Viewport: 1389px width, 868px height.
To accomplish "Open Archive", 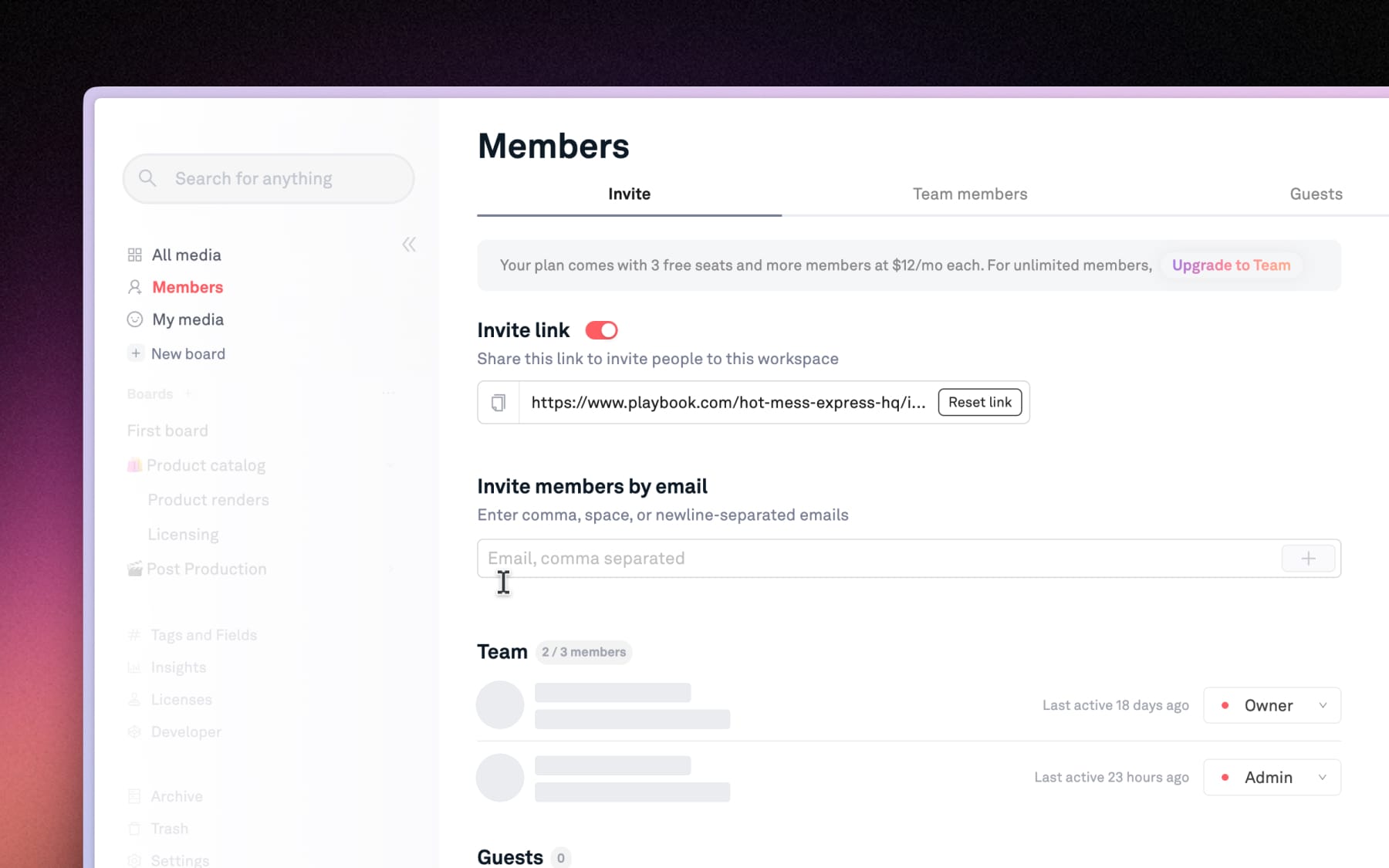I will coord(177,796).
